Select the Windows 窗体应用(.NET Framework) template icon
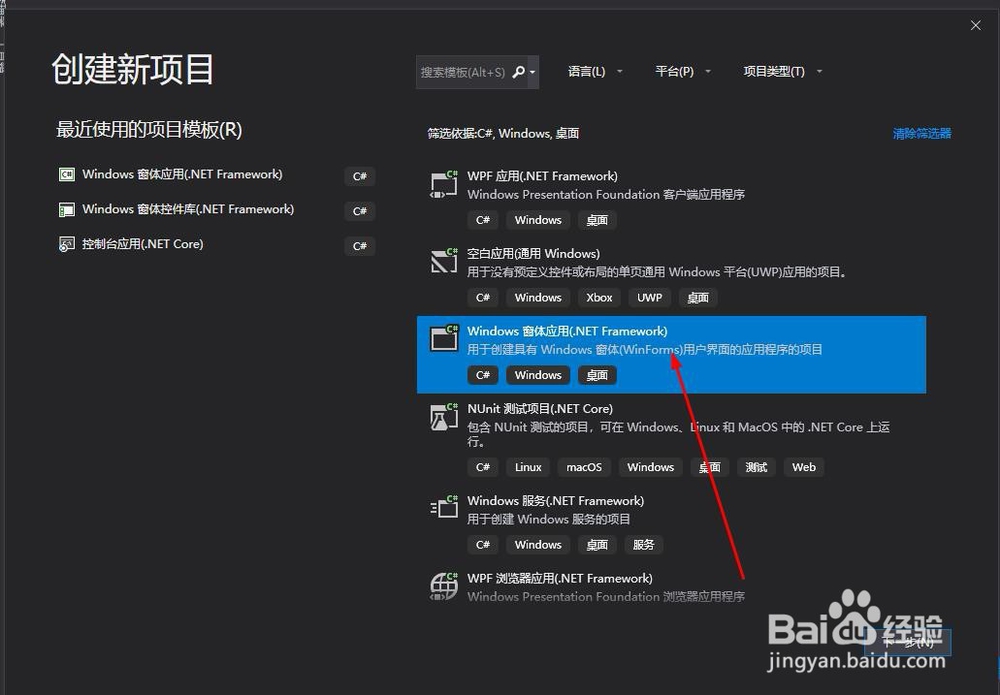 pyautogui.click(x=442, y=338)
